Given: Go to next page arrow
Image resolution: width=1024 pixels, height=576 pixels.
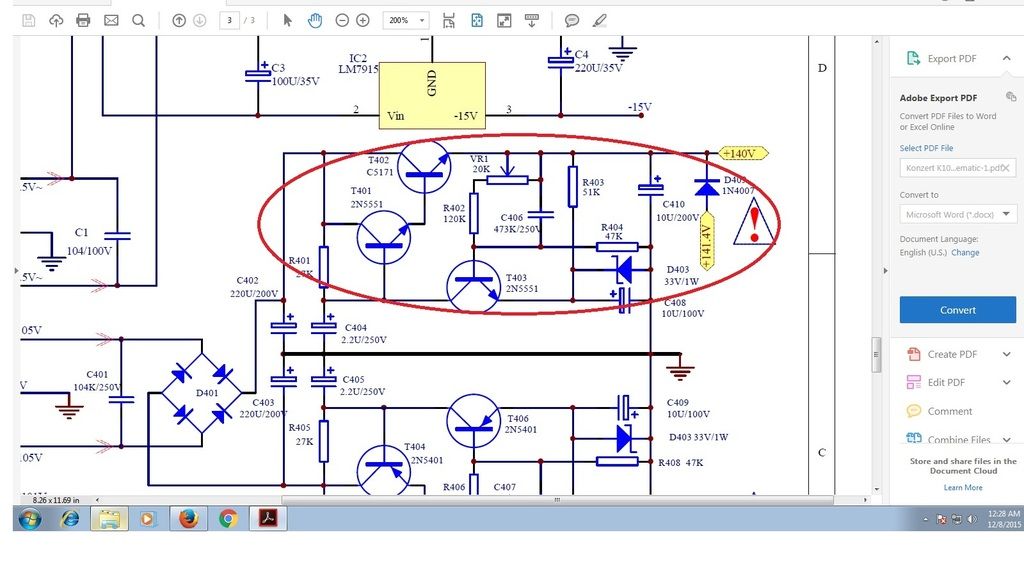Looking at the screenshot, I should (200, 21).
